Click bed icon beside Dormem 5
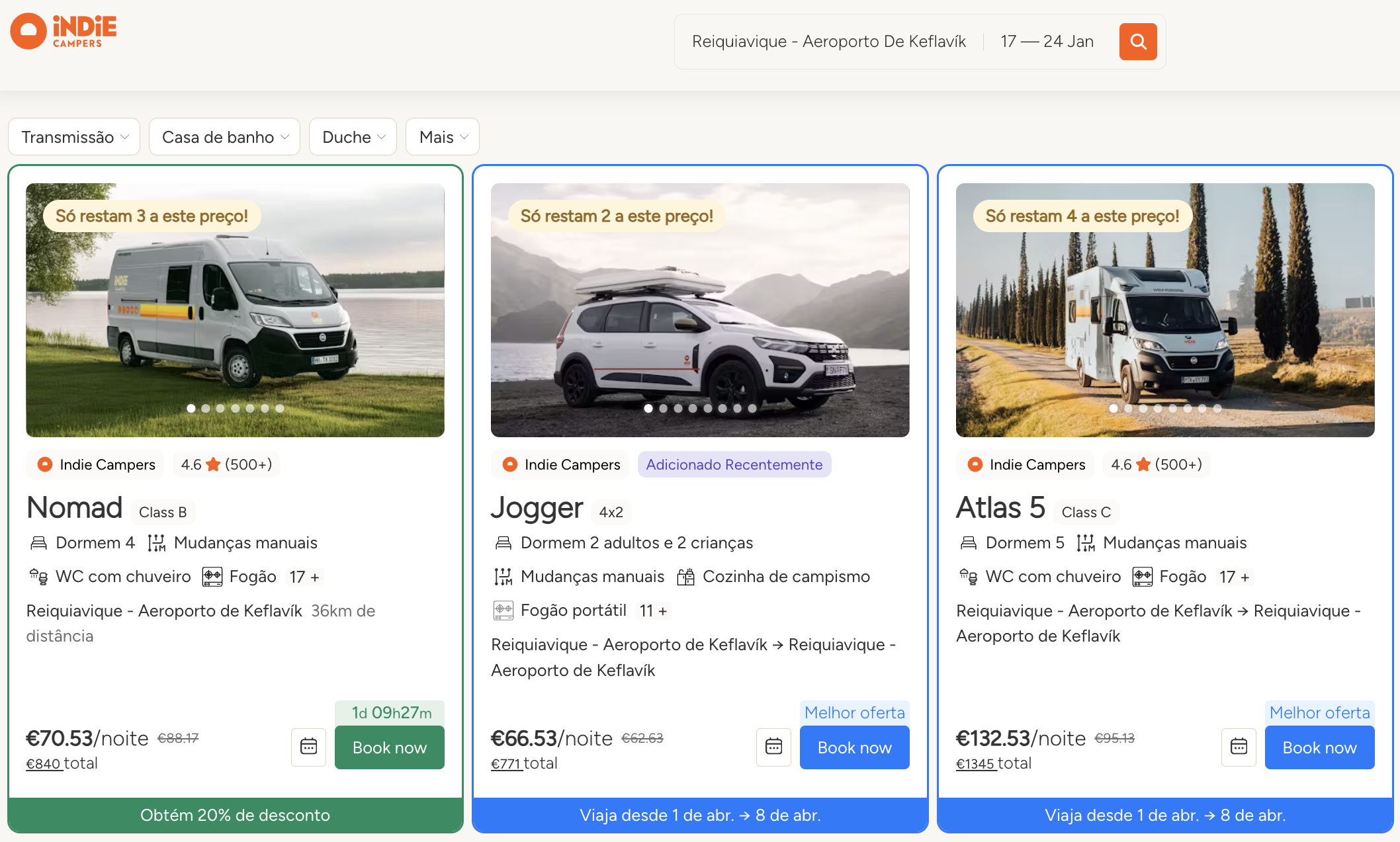The height and width of the screenshot is (842, 1400). tap(969, 543)
